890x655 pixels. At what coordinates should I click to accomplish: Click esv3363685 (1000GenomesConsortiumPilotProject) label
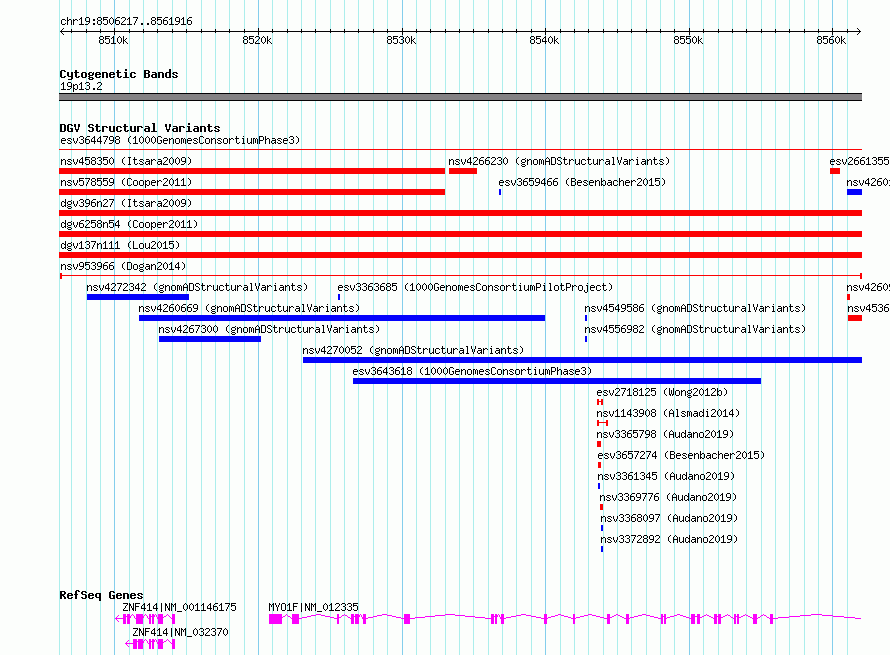pos(475,287)
